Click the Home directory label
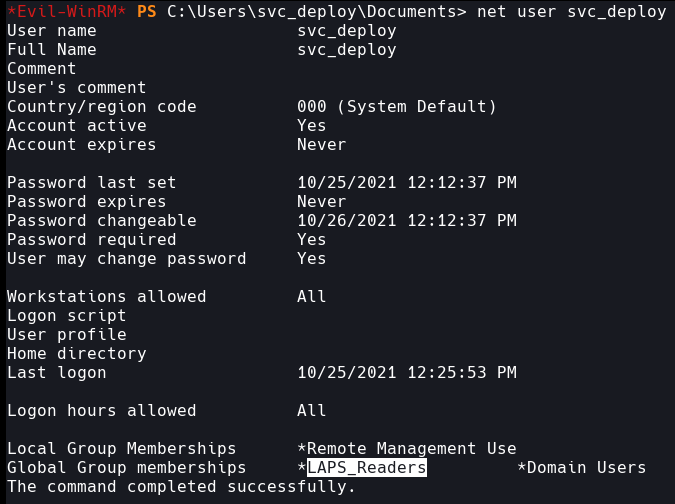675x504 pixels. (77, 354)
